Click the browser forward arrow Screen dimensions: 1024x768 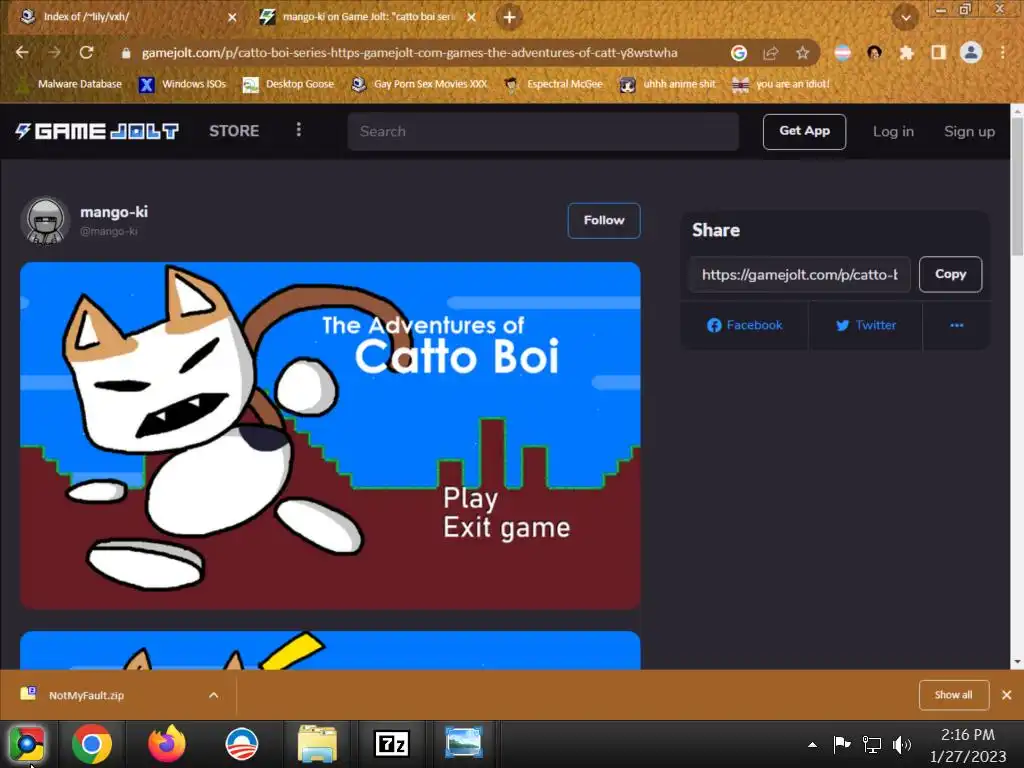(x=54, y=52)
